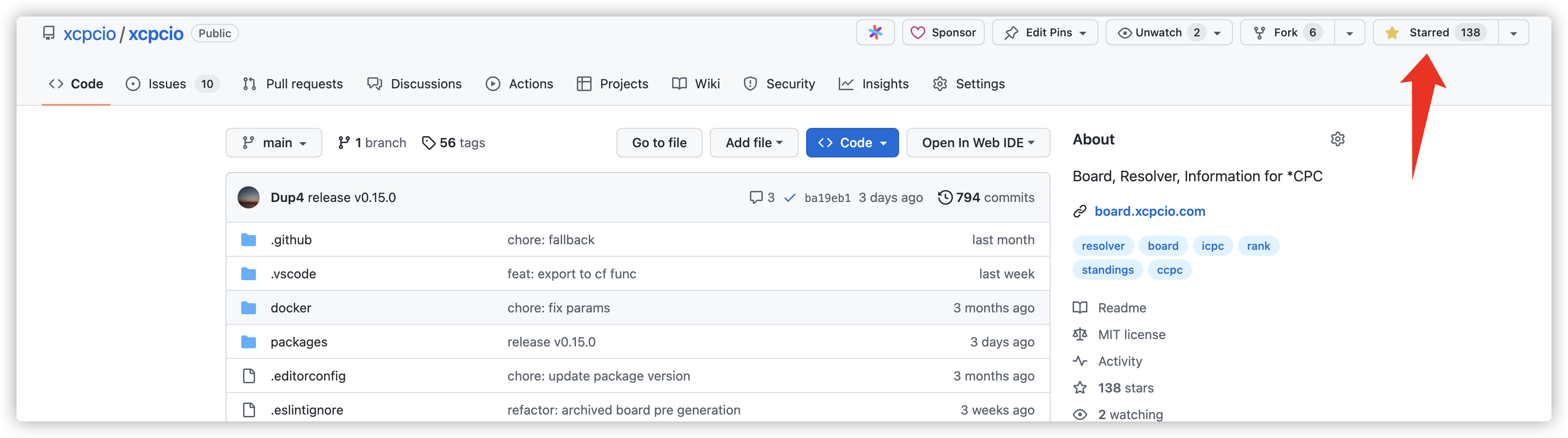This screenshot has width=1568, height=438.
Task: Open the Issues tab
Action: coord(172,84)
